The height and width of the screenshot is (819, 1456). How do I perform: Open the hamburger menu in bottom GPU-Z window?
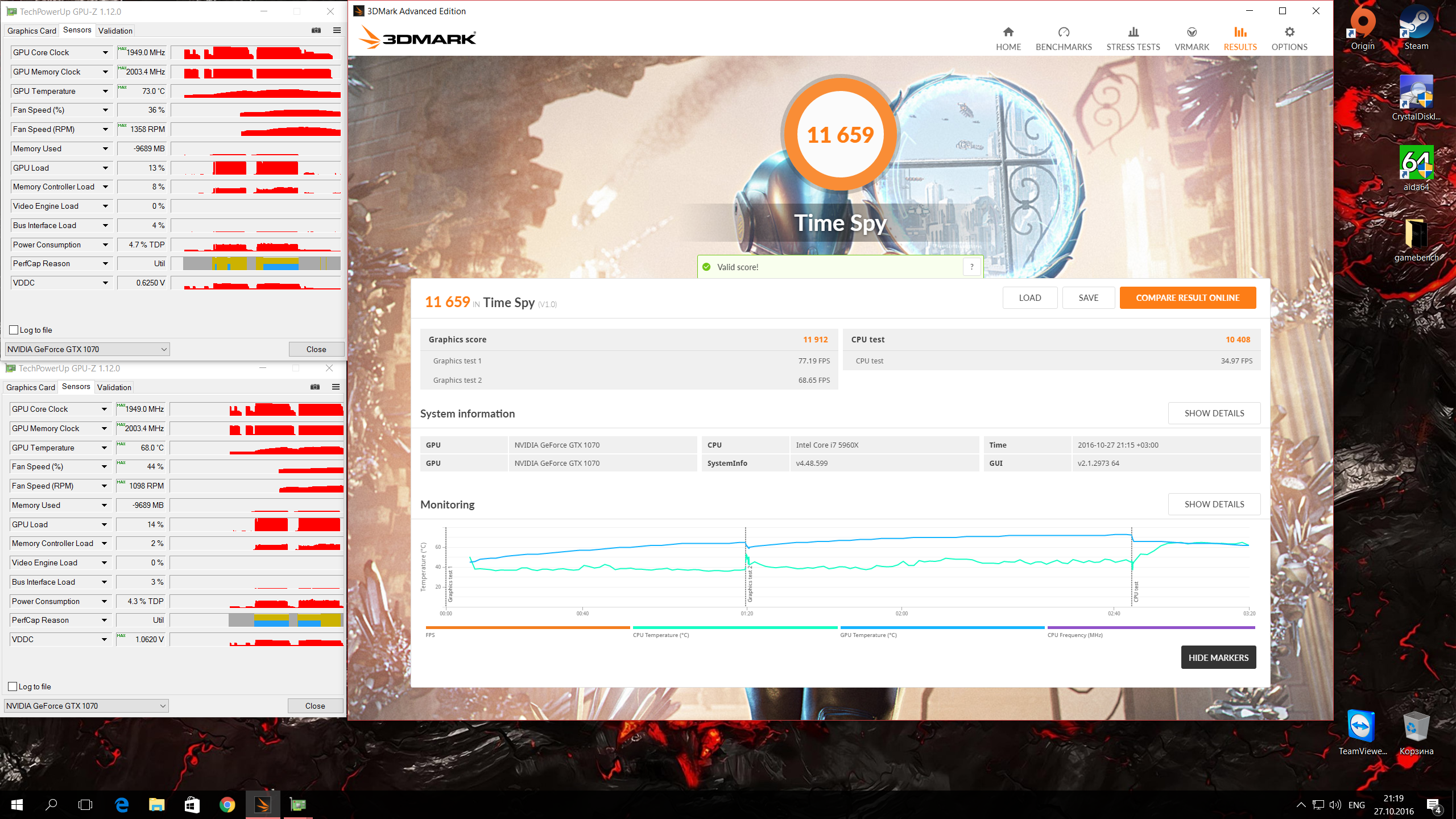(x=336, y=387)
